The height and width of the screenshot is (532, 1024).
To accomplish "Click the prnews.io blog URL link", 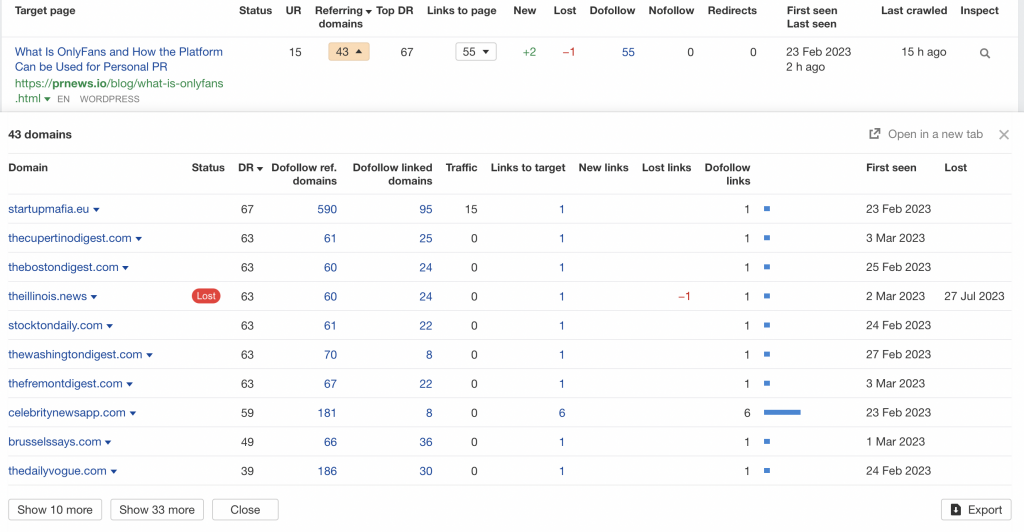I will coord(119,91).
